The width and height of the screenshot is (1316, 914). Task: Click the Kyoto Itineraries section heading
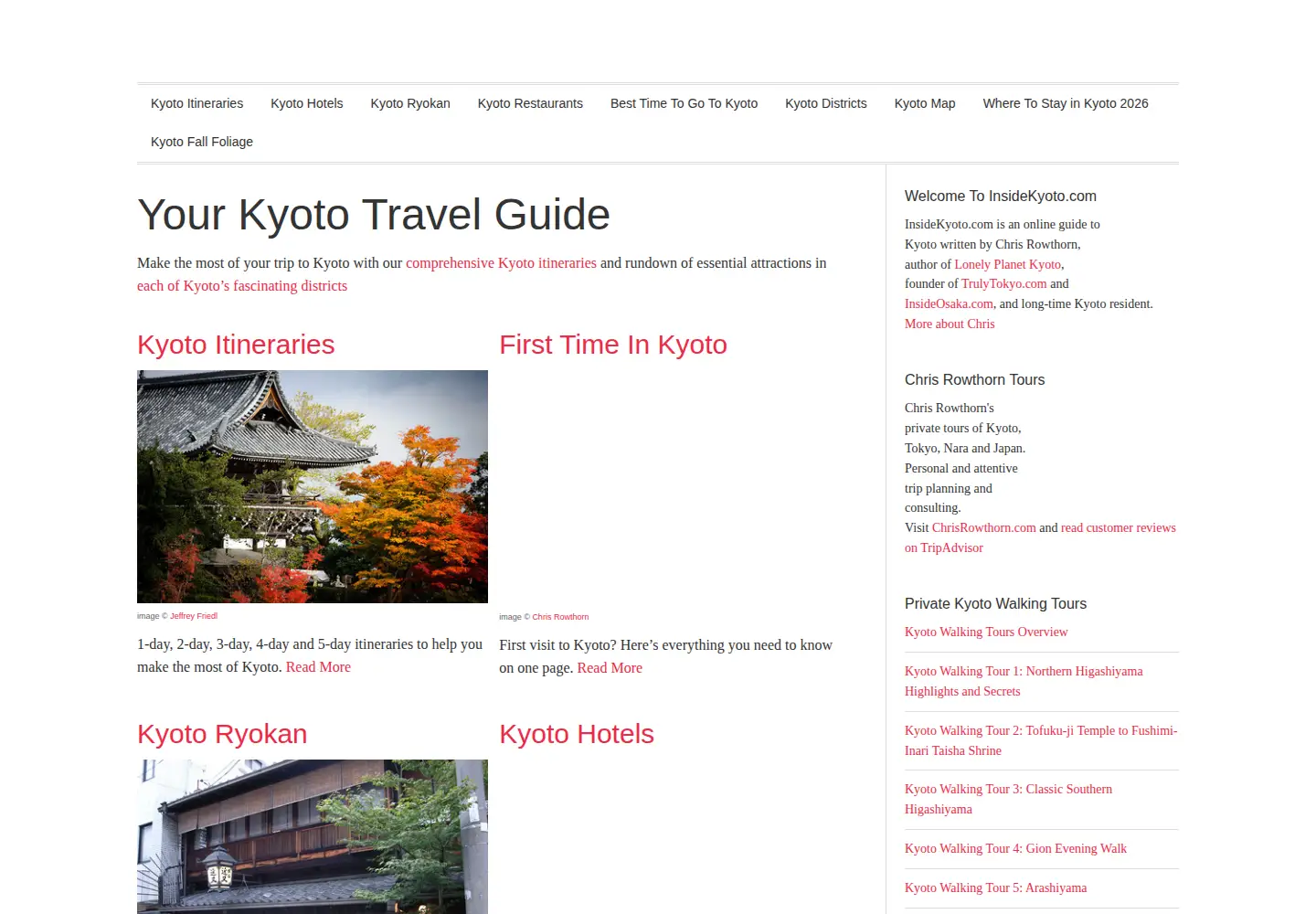236,345
